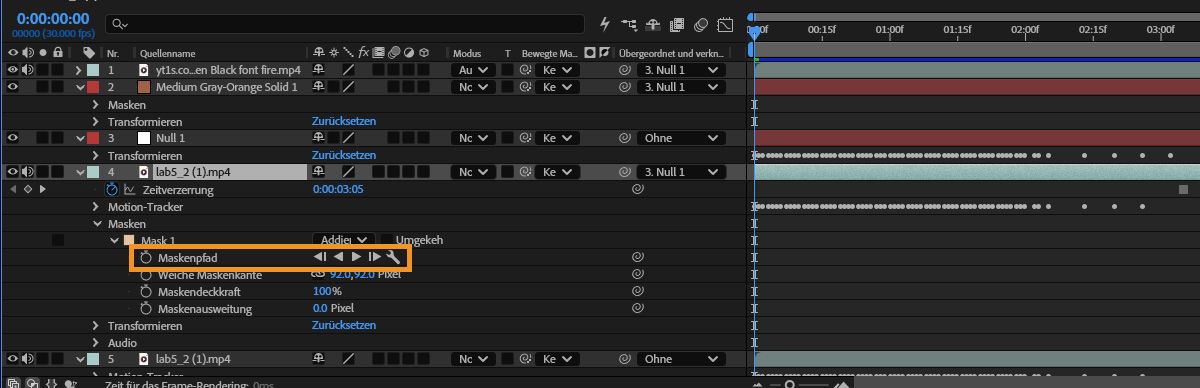This screenshot has width=1200, height=388.
Task: Hide video of layer 1 yt1s fire.mp4
Action: coord(13,70)
